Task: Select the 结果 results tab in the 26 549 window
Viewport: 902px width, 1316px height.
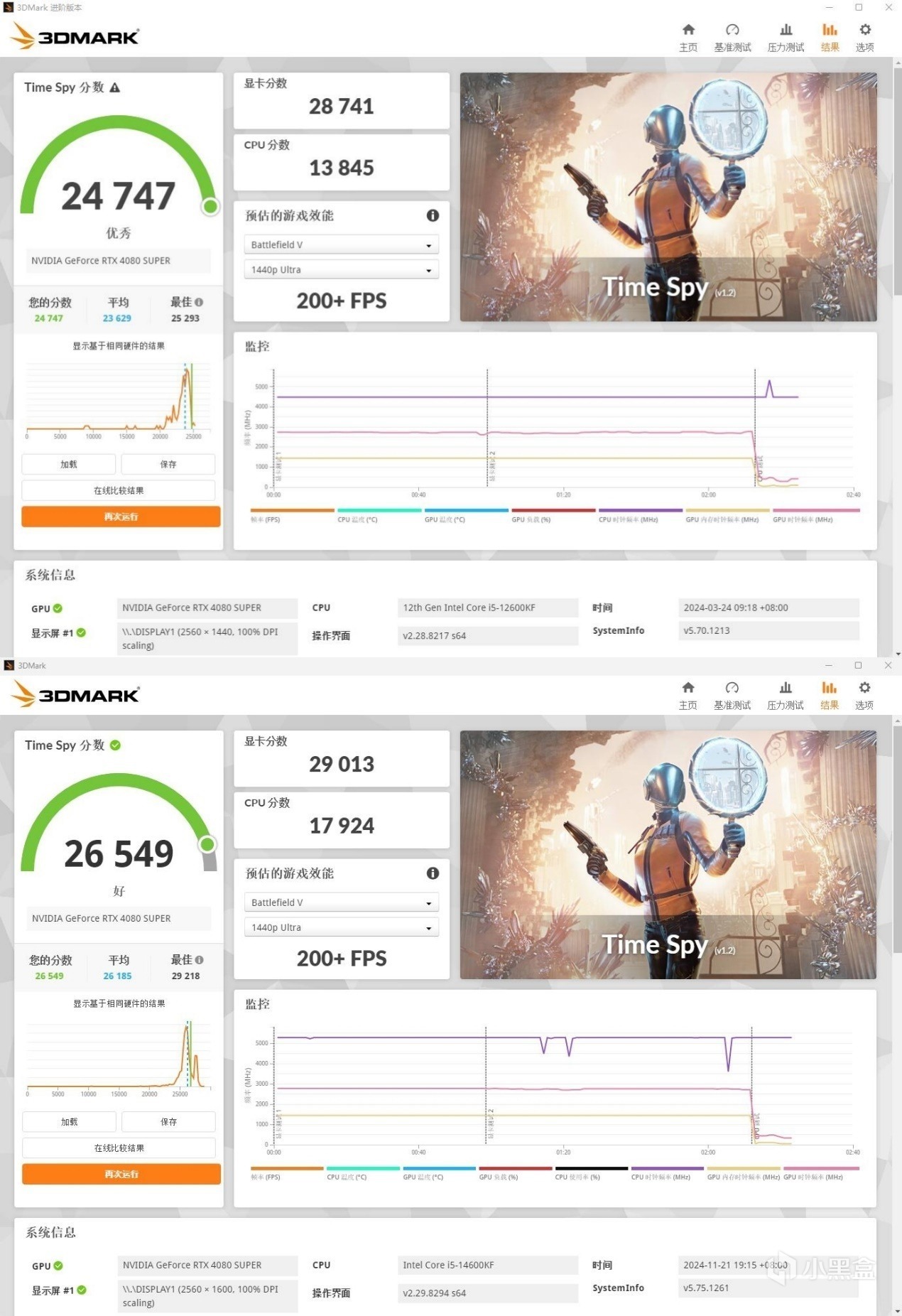Action: pos(830,696)
